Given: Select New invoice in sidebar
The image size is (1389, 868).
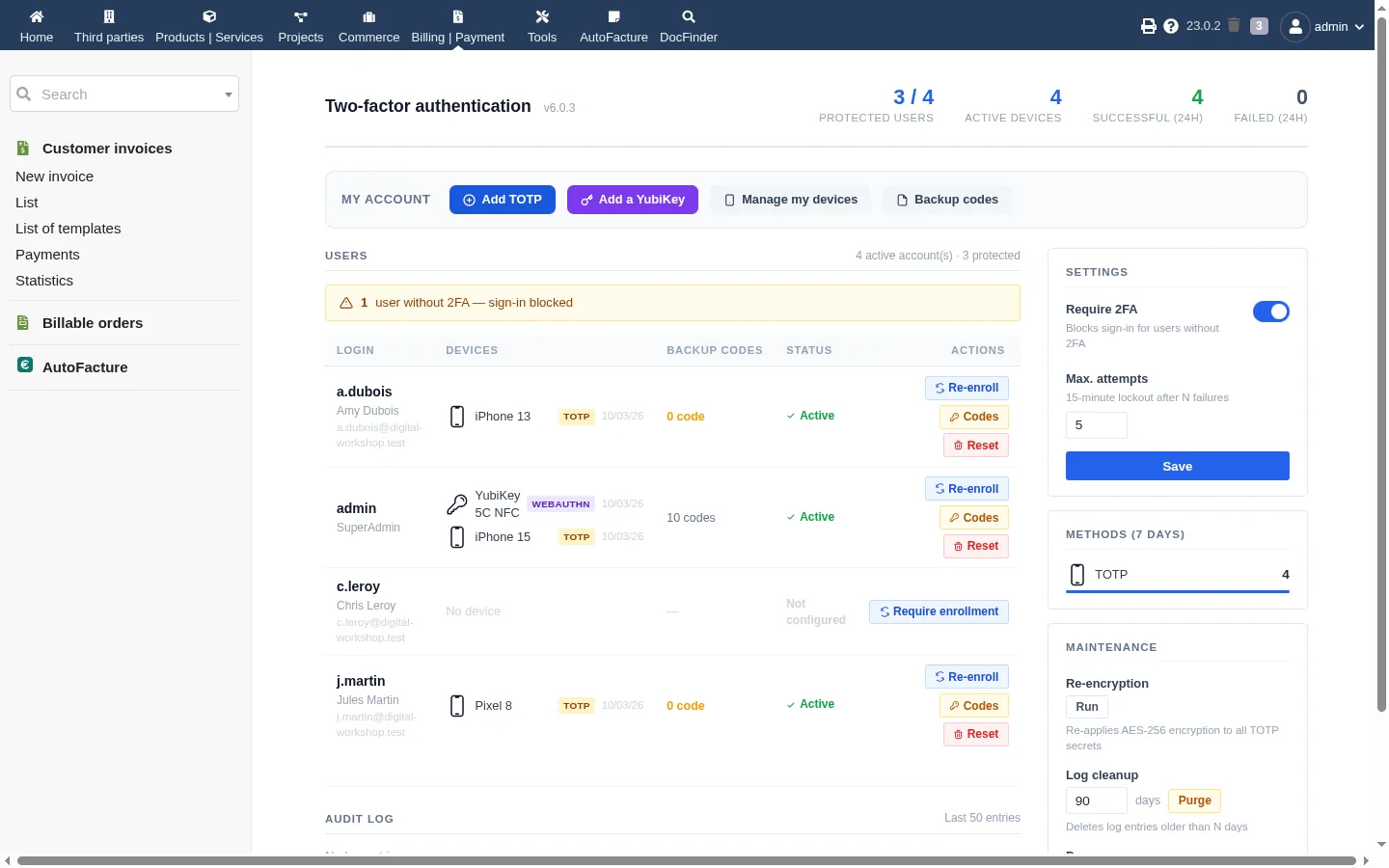Looking at the screenshot, I should [55, 176].
